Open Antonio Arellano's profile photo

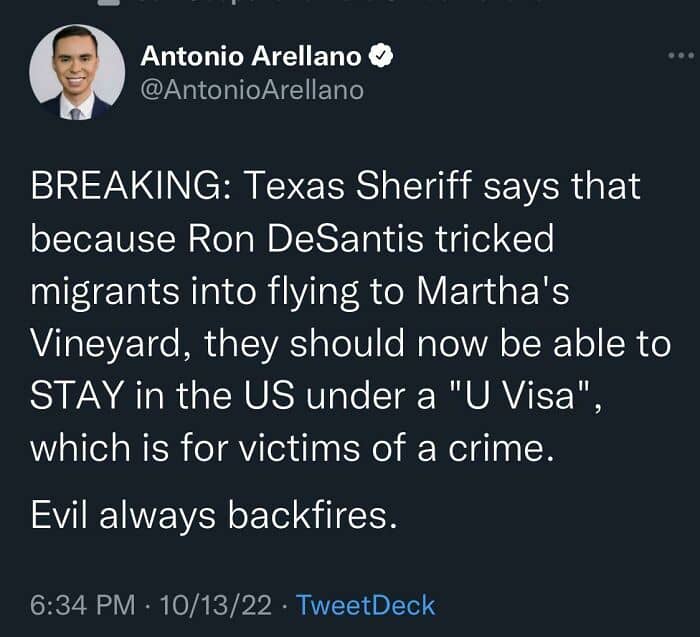[x=77, y=73]
